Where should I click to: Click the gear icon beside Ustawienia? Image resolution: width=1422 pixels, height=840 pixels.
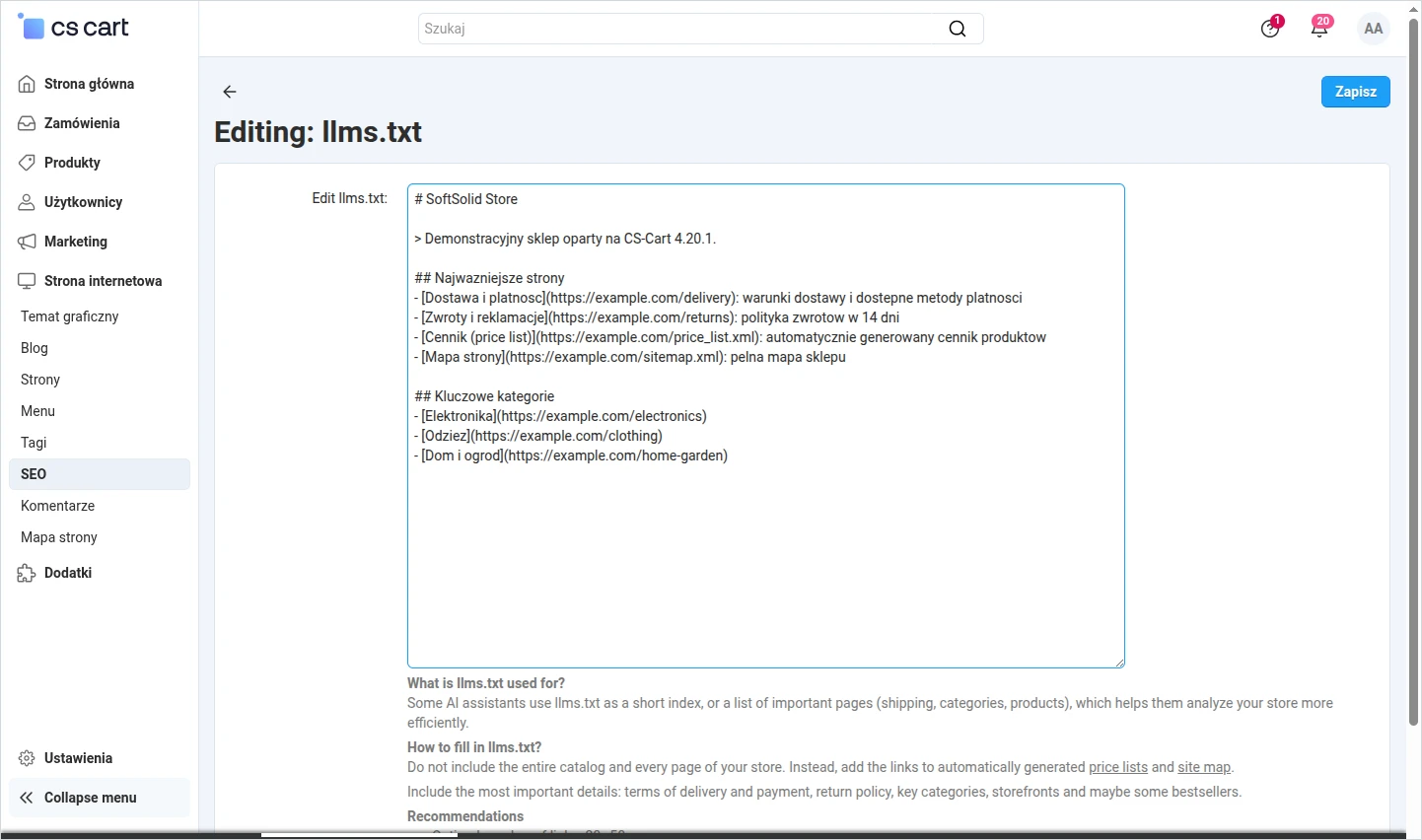point(27,758)
